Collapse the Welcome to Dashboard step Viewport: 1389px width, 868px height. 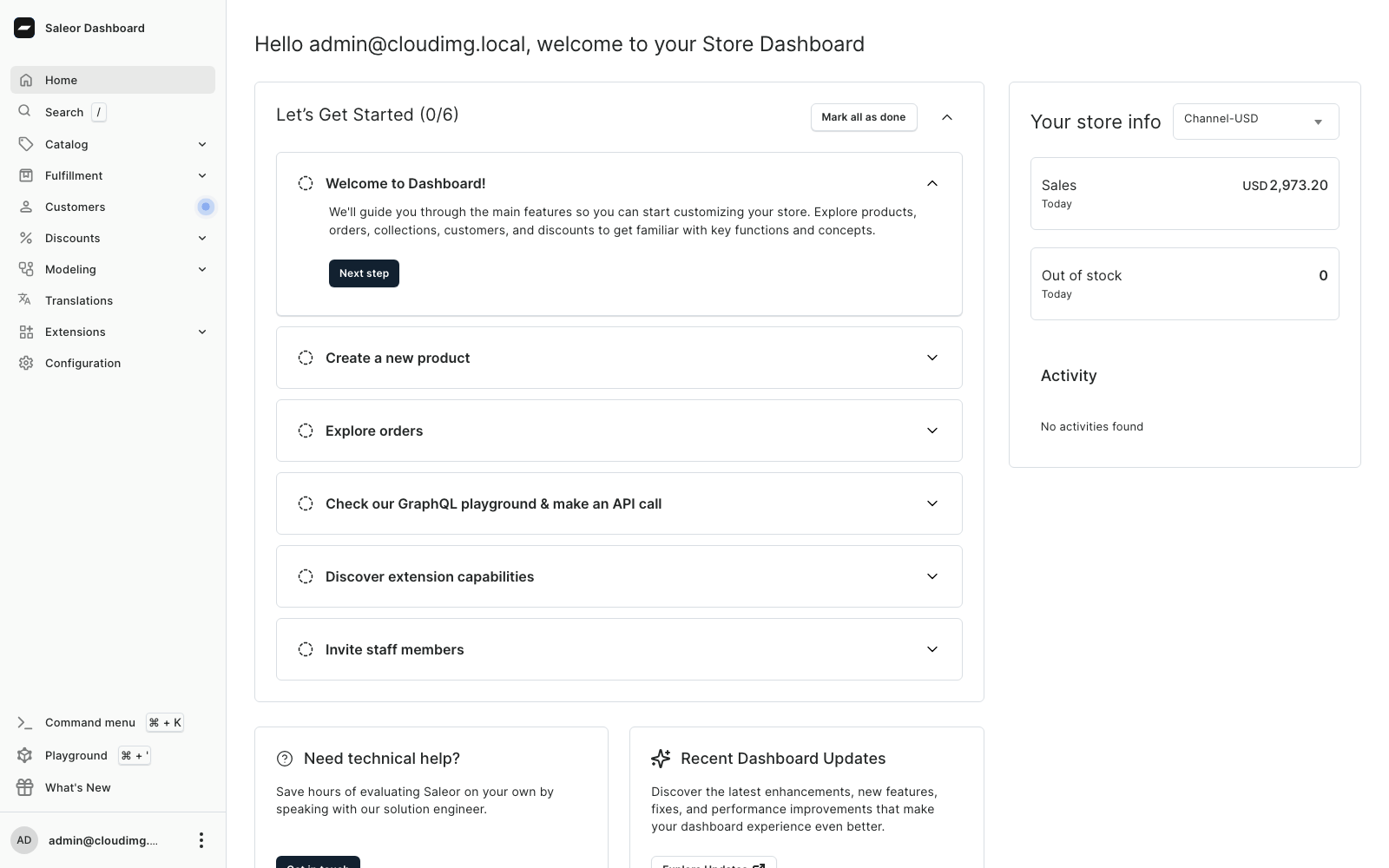[932, 183]
